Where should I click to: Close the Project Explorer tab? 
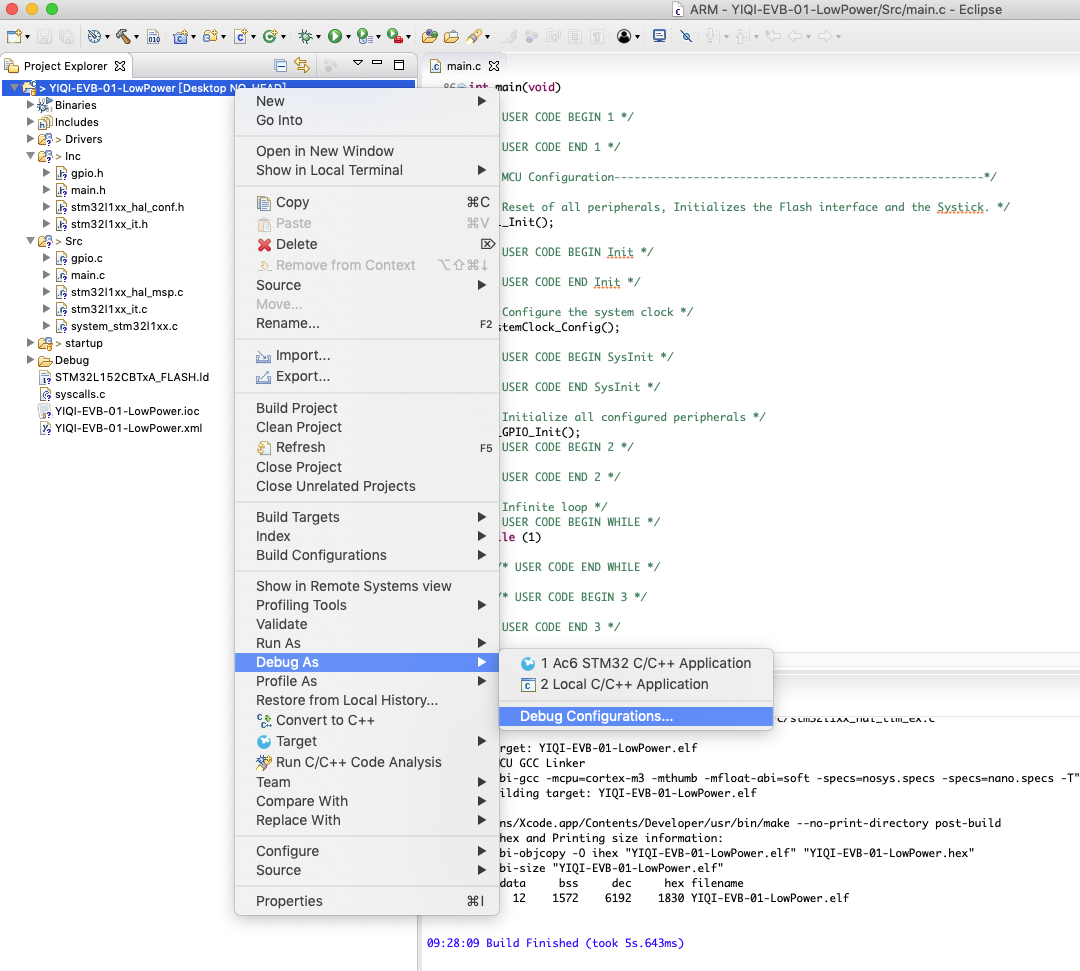[x=121, y=66]
